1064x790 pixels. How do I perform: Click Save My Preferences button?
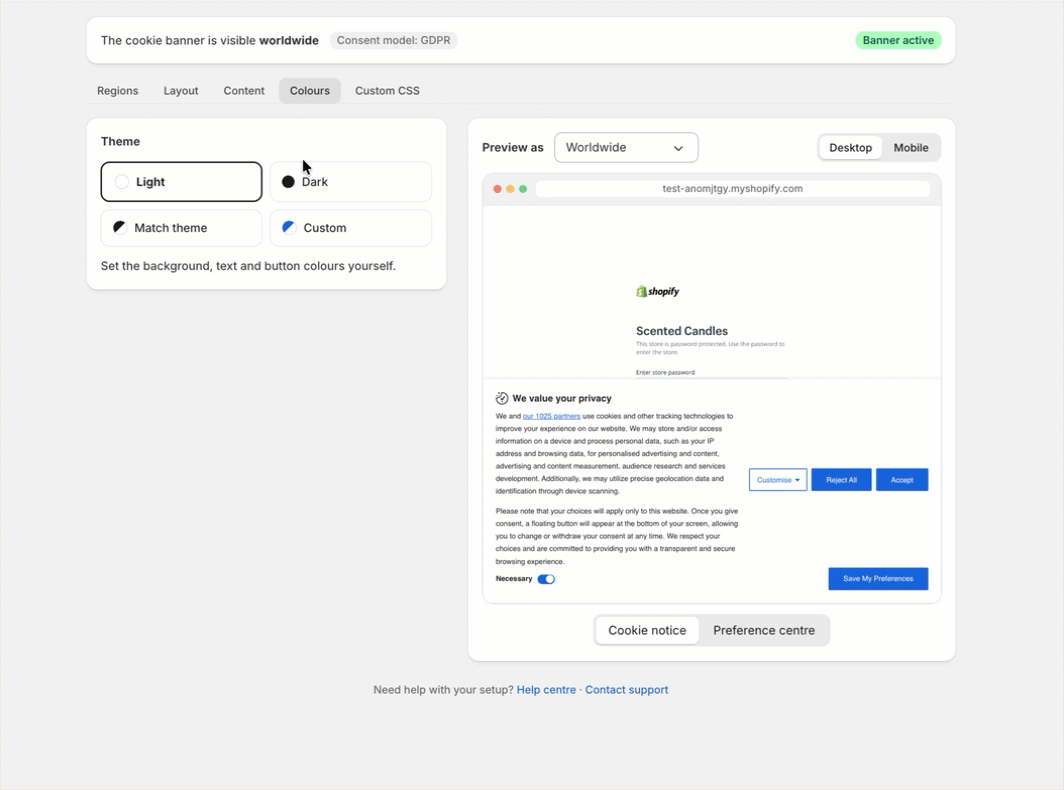(878, 579)
